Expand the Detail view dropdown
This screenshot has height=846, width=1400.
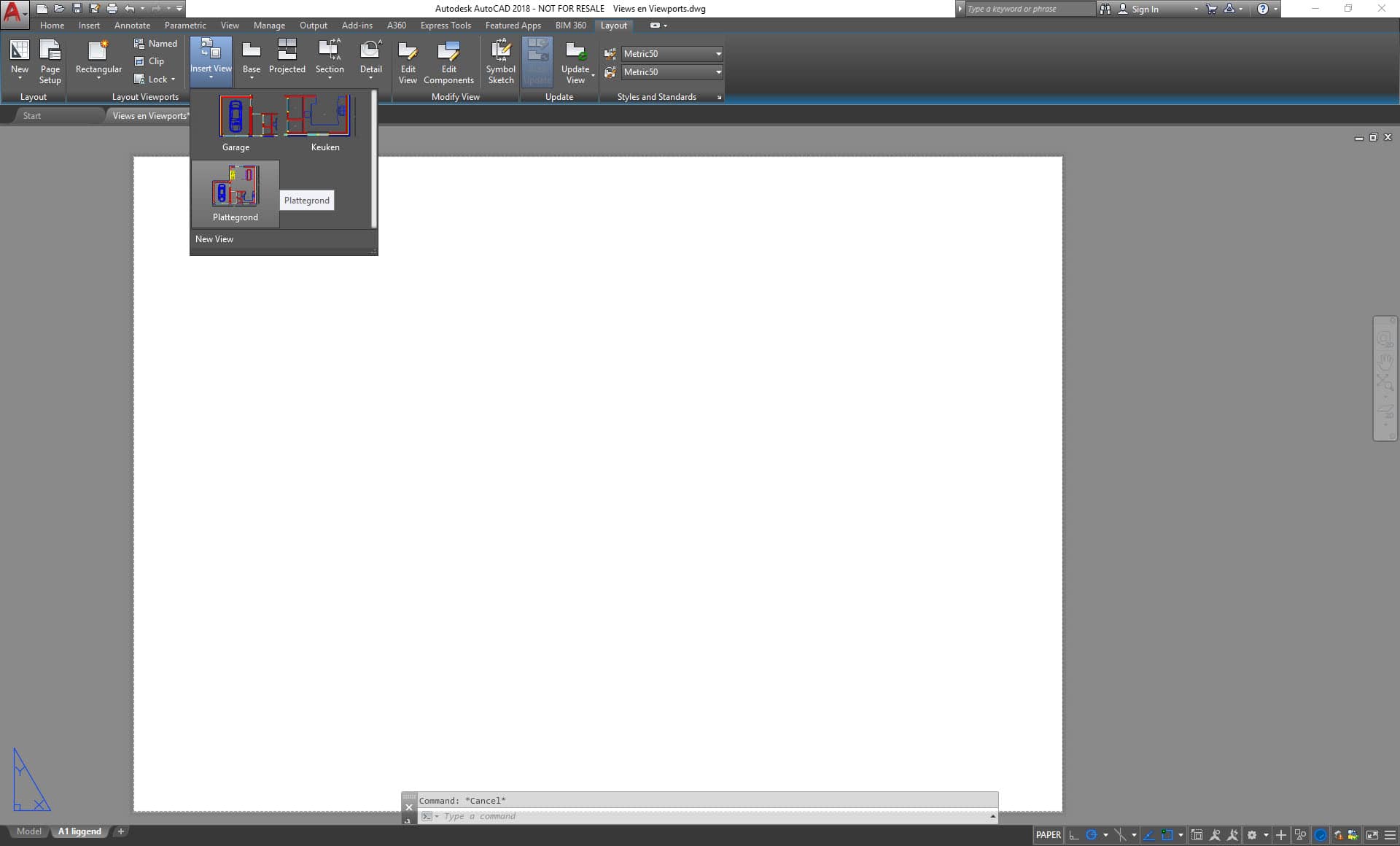370,78
